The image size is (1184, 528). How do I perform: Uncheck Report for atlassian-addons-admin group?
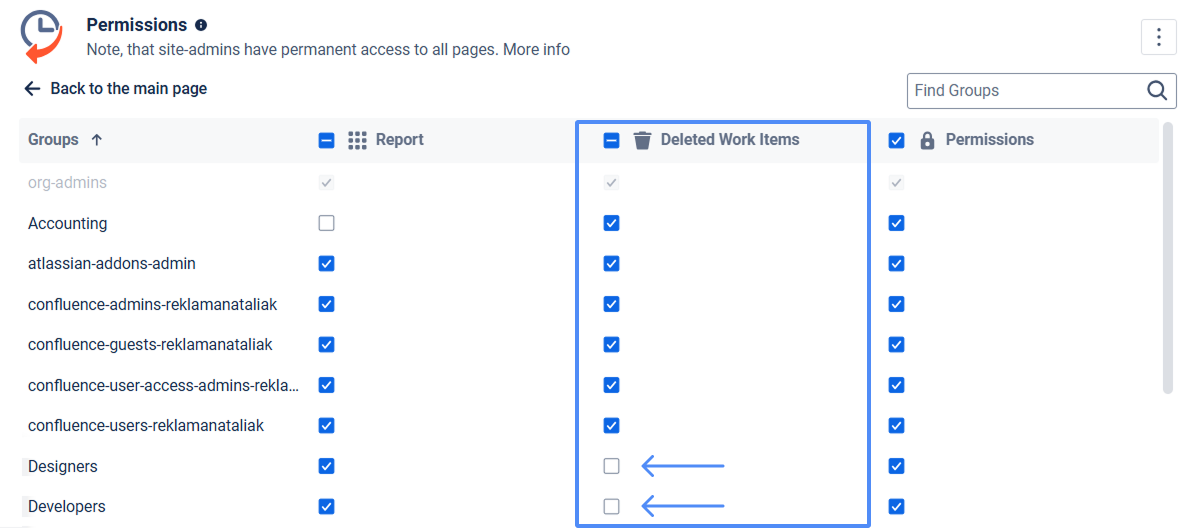pyautogui.click(x=326, y=264)
